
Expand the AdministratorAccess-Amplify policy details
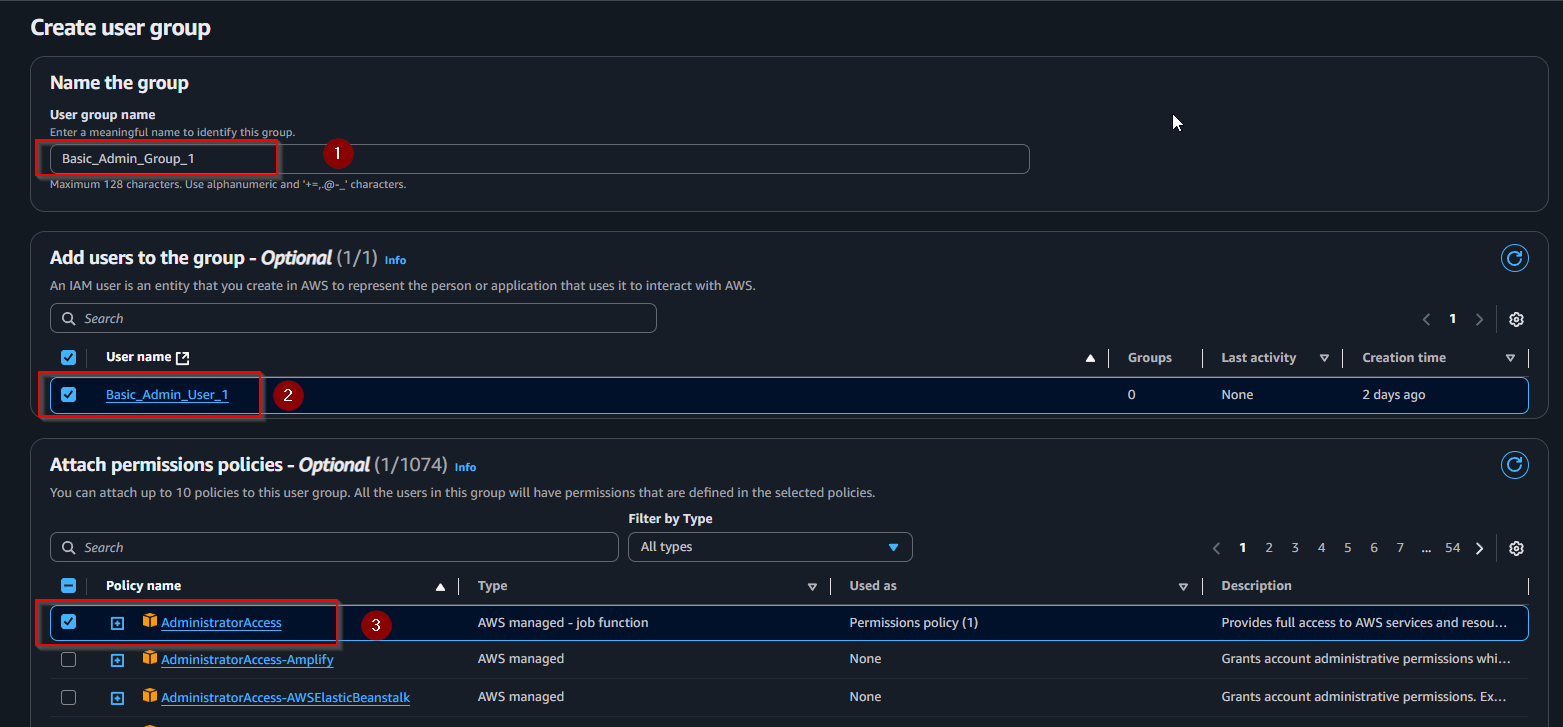click(x=117, y=660)
